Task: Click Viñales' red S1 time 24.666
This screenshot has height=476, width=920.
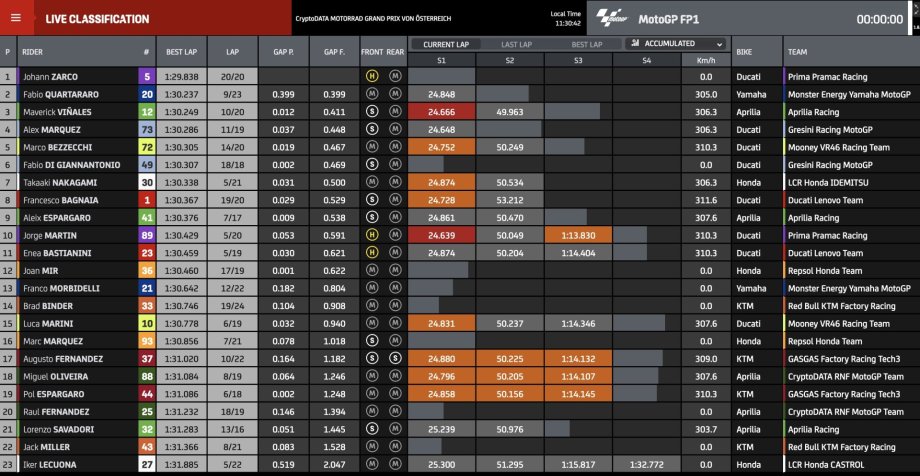Action: (441, 112)
